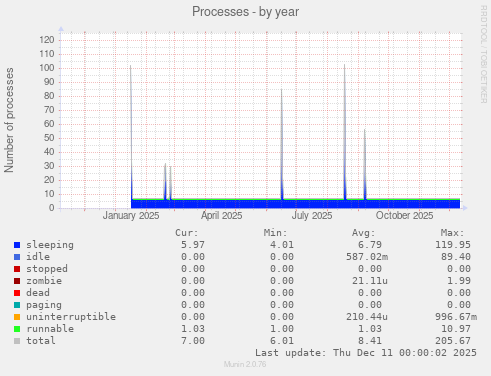The height and width of the screenshot is (376, 491).
Task: Click the y-axis label 120
Action: [x=47, y=40]
